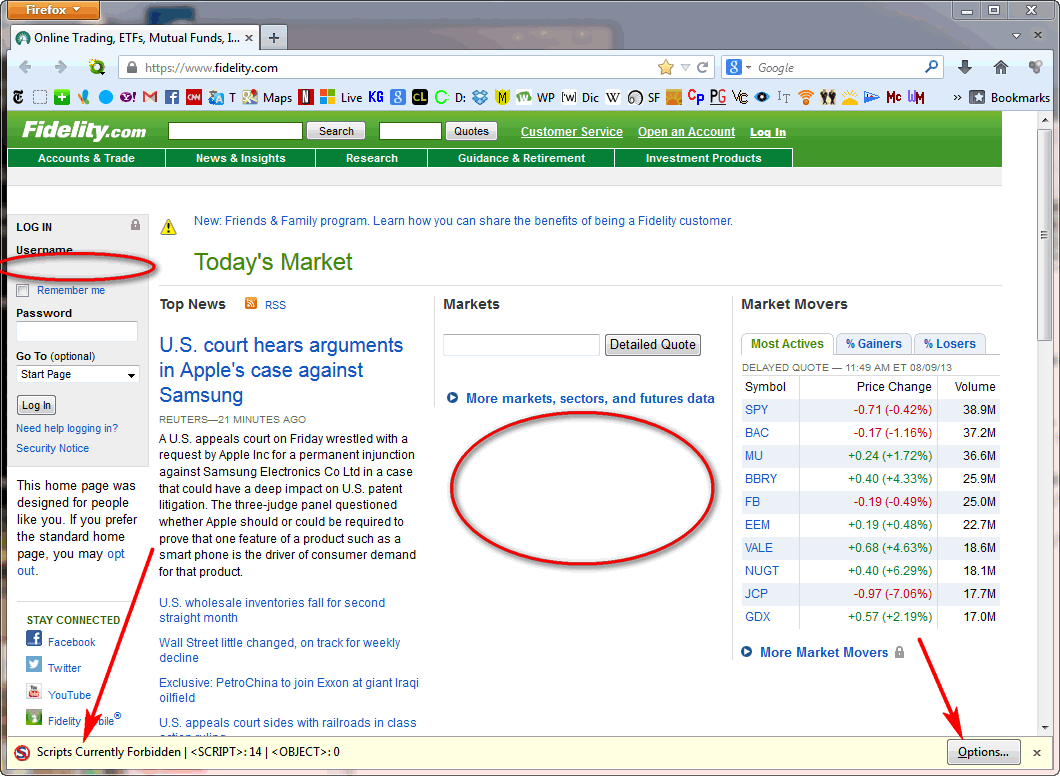
Task: Click the Need help logging in? link
Action: [x=67, y=429]
